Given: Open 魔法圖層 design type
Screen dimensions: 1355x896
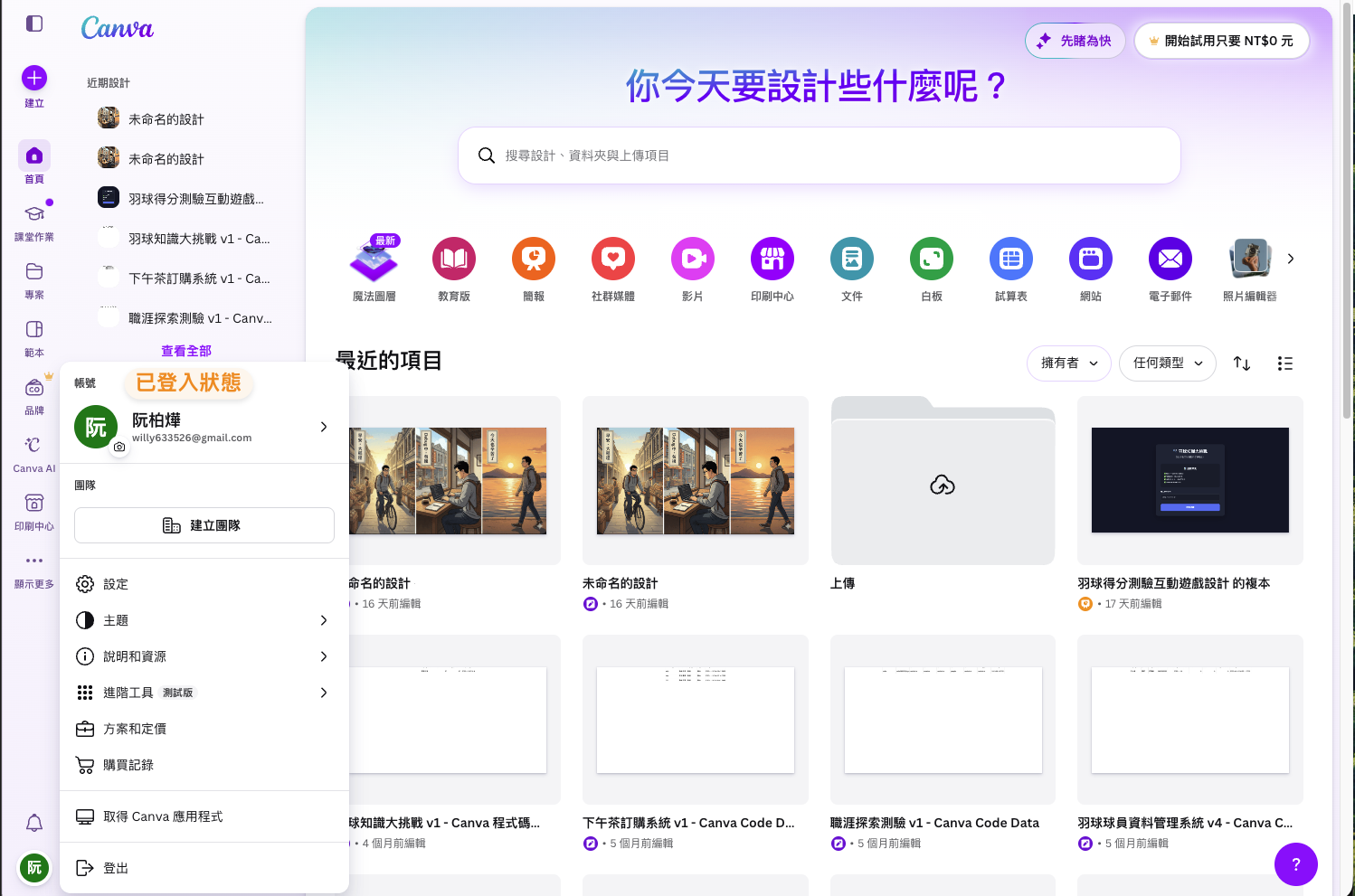Looking at the screenshot, I should click(x=374, y=268).
